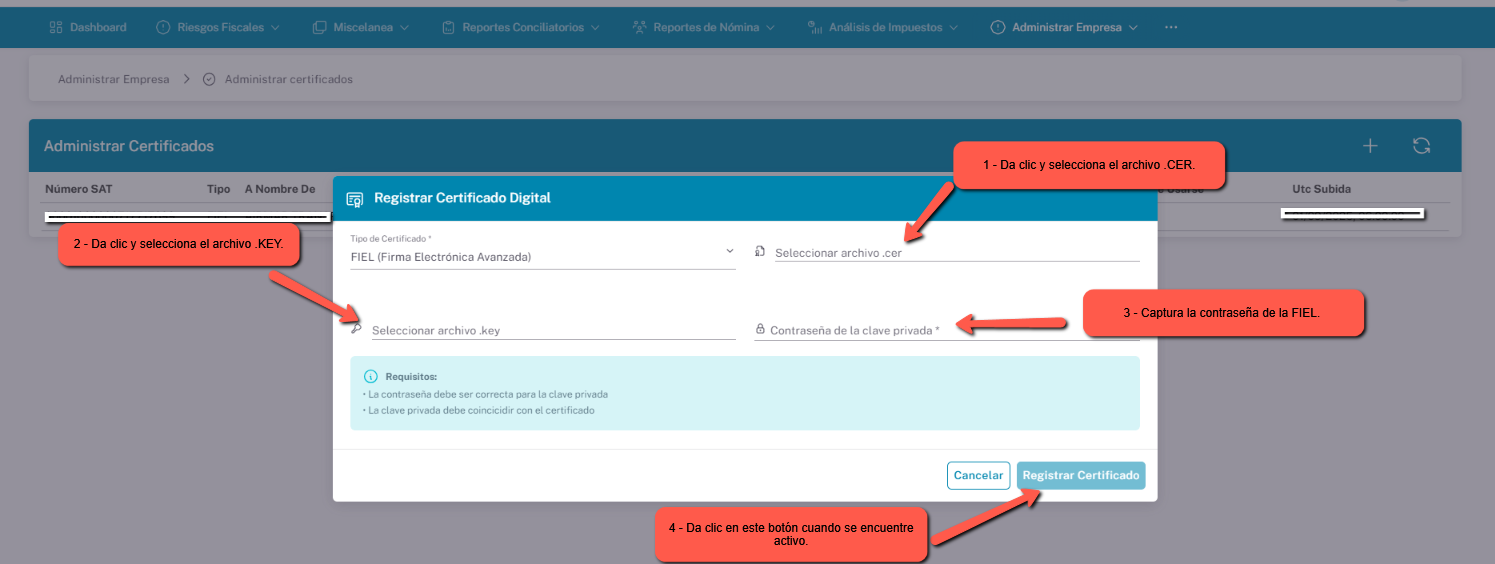This screenshot has height=564, width=1495.
Task: Click the Administrar Empresa breadcrumb link
Action: coord(113,79)
